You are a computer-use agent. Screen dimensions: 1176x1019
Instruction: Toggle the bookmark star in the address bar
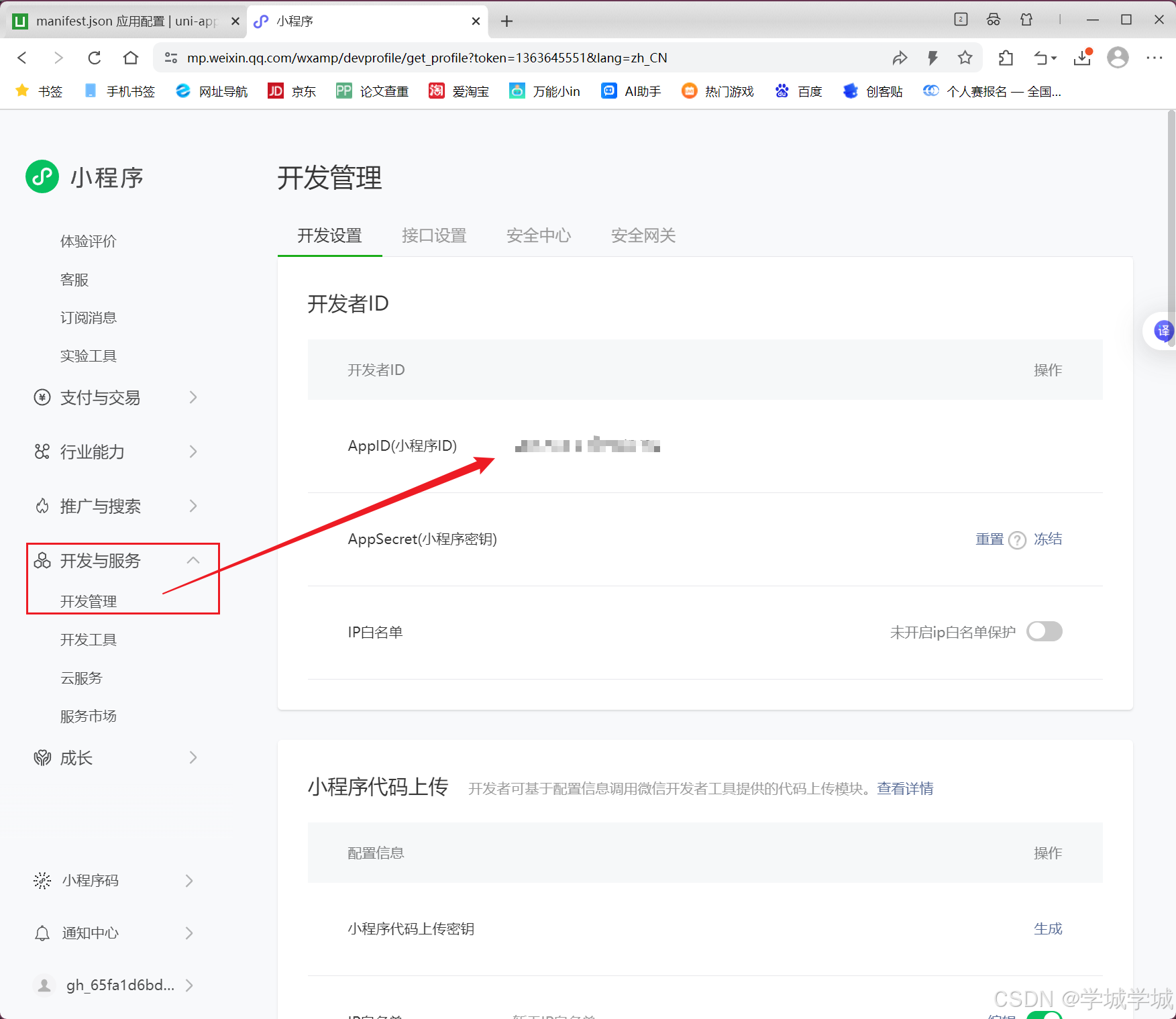click(965, 58)
